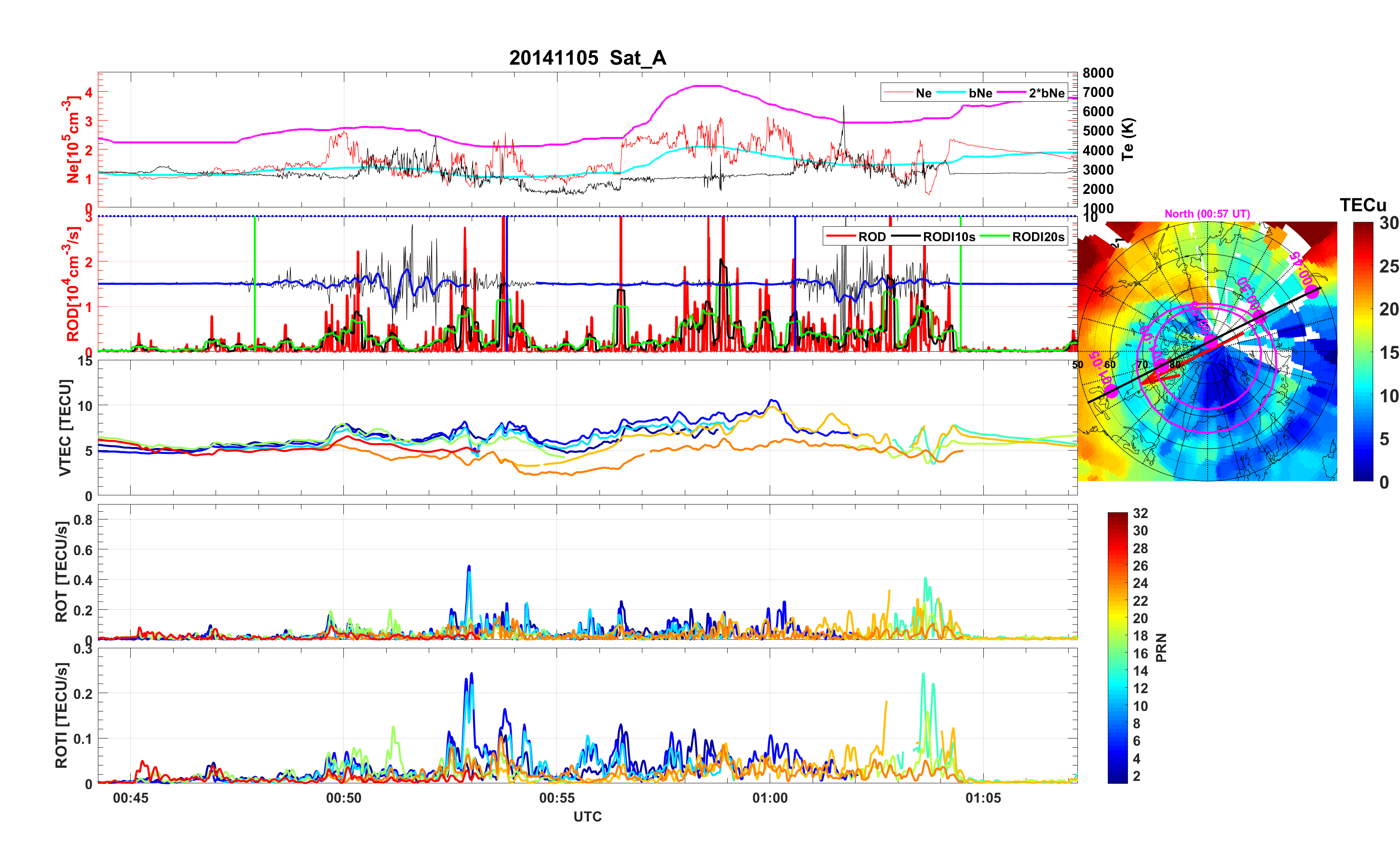Click the North (00:57 UT) map title
Screen dimensions: 1400x847
1207,214
